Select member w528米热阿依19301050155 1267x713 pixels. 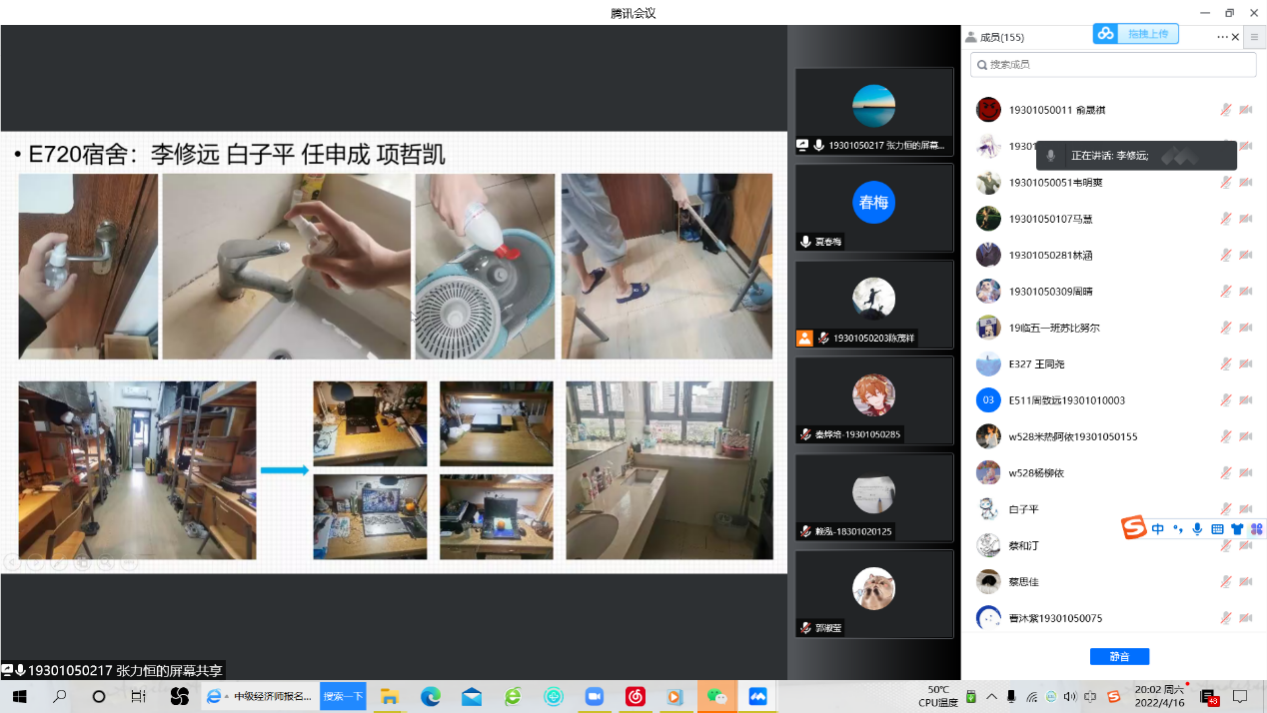coord(1113,437)
